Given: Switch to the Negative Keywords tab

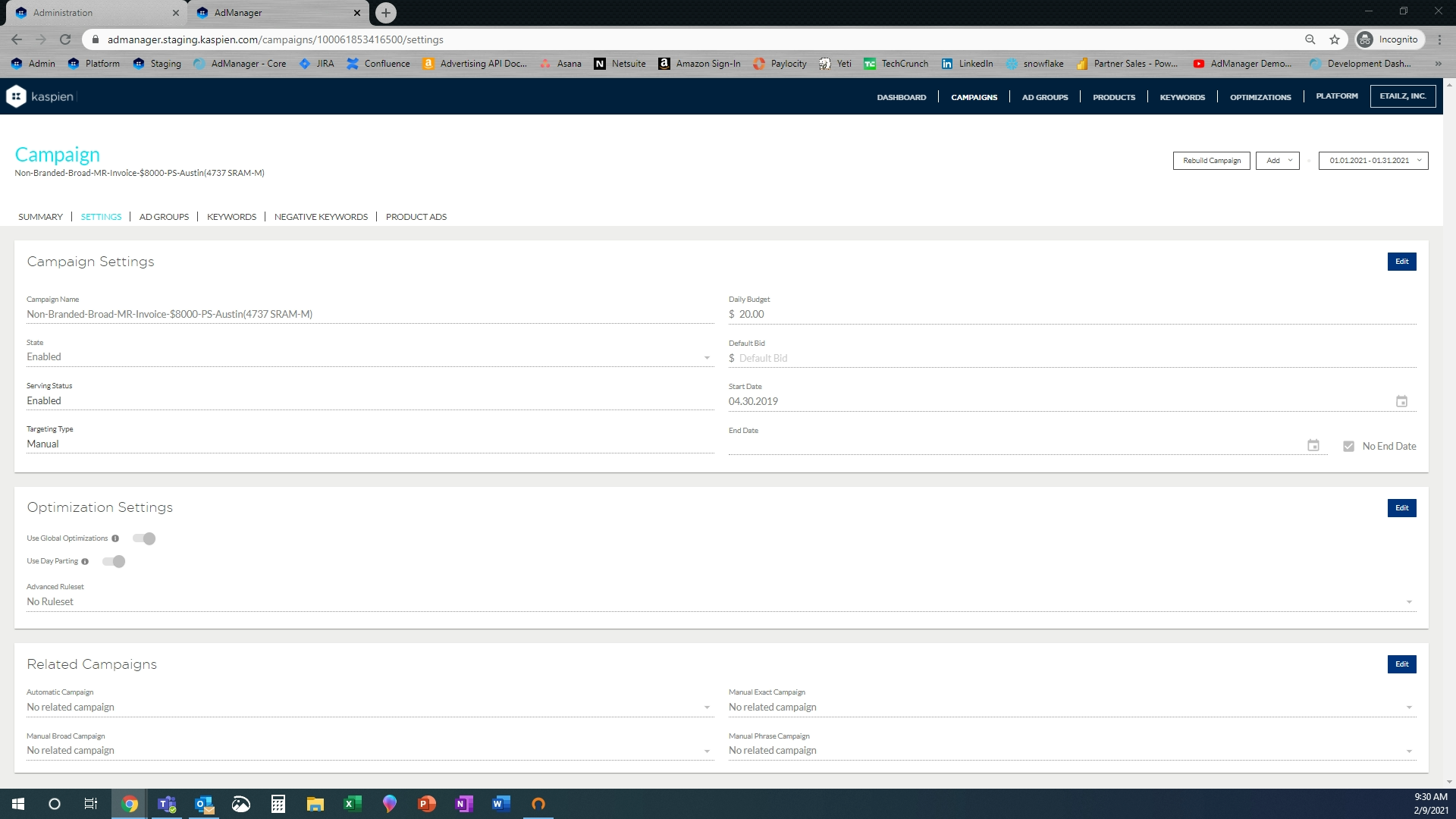Looking at the screenshot, I should coord(321,217).
